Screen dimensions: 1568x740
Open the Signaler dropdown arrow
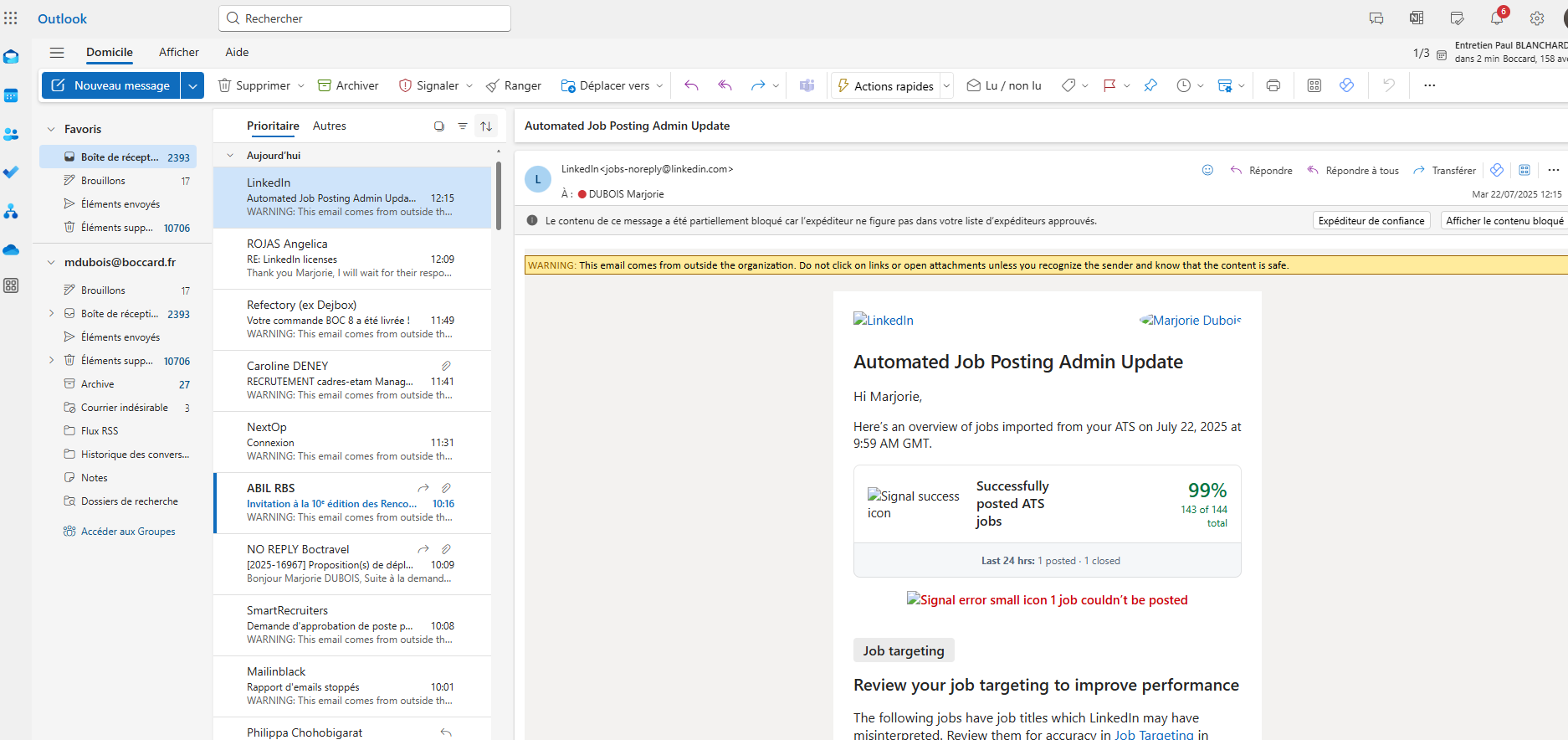tap(469, 85)
